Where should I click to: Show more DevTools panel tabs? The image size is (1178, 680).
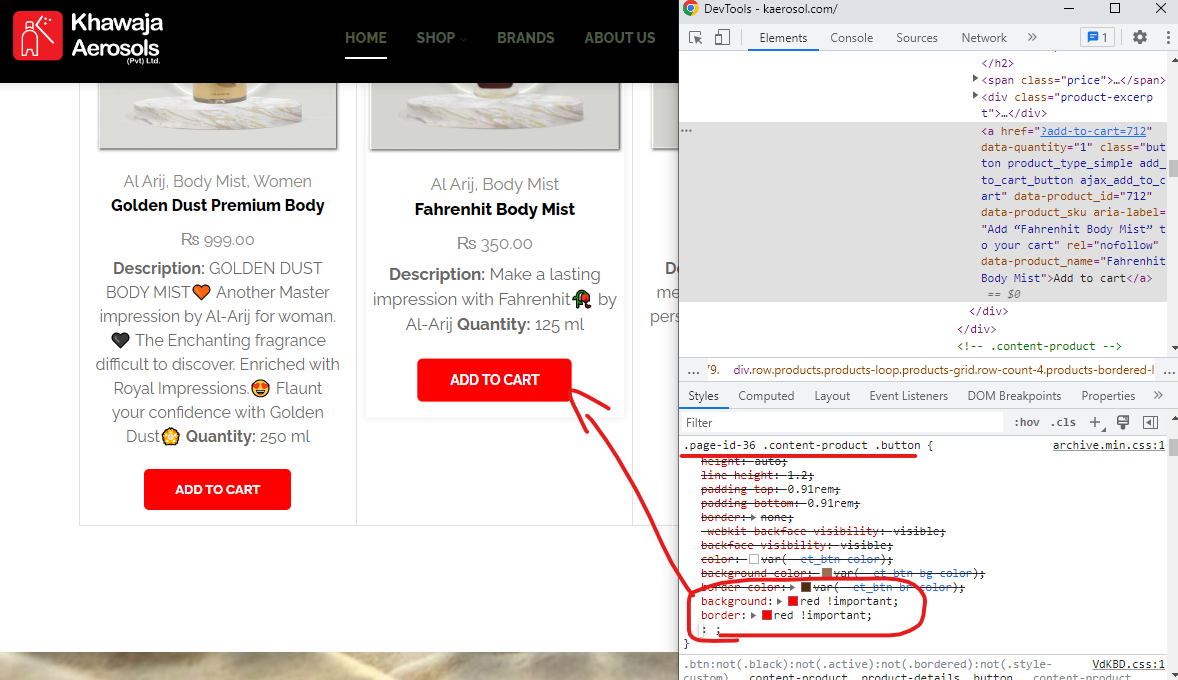pyautogui.click(x=1032, y=38)
